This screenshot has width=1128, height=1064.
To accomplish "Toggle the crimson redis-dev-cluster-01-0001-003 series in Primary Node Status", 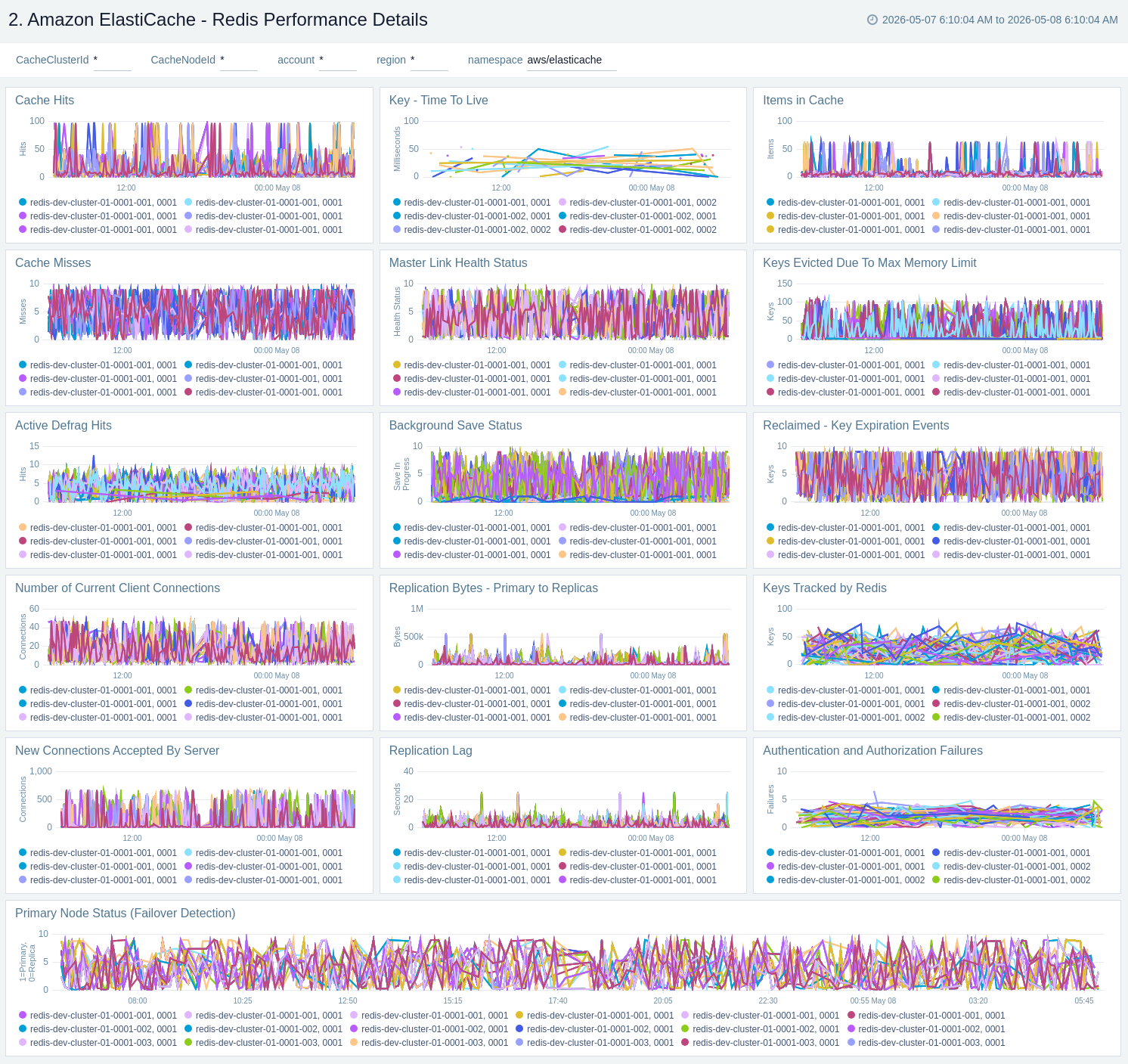I will 760,1042.
